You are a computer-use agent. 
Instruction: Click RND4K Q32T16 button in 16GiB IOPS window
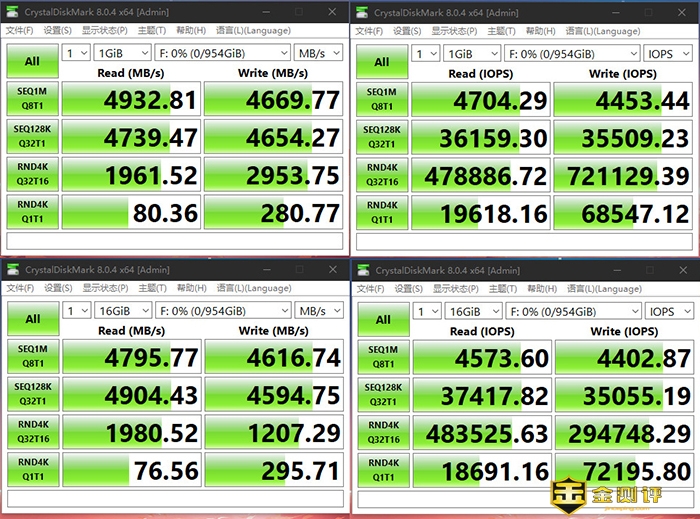point(383,432)
